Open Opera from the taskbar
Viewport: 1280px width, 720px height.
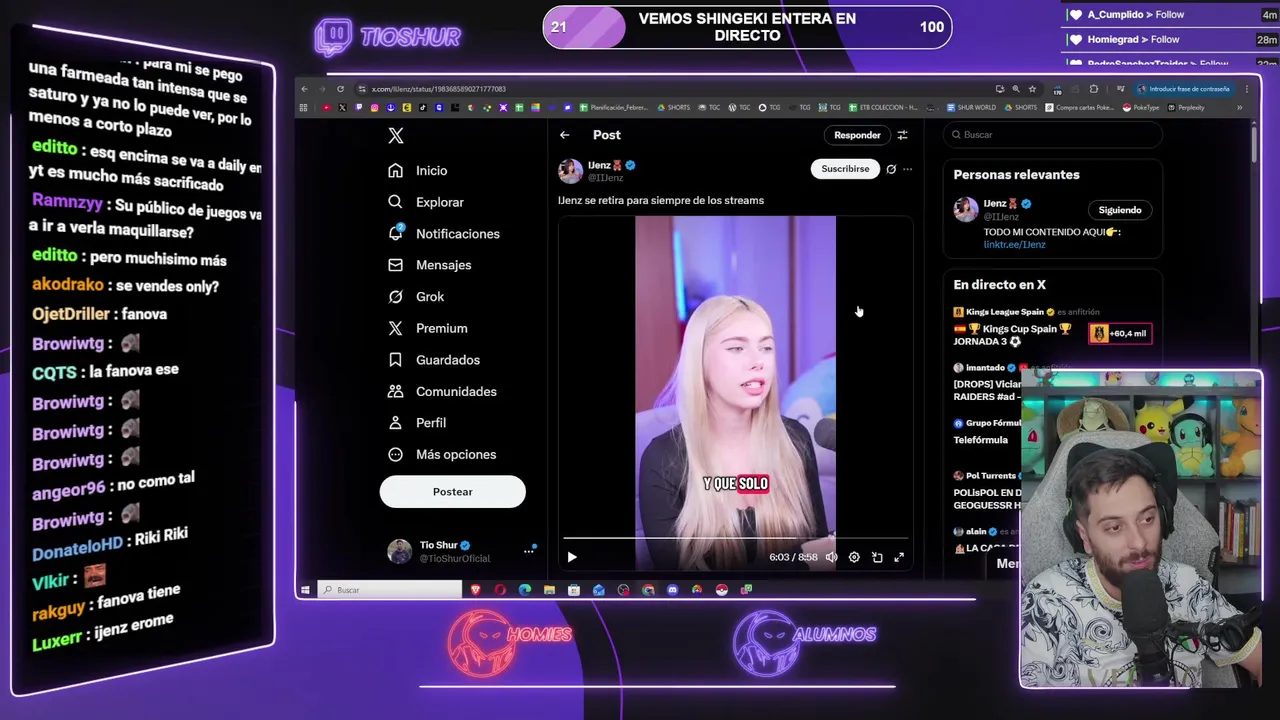pos(500,590)
